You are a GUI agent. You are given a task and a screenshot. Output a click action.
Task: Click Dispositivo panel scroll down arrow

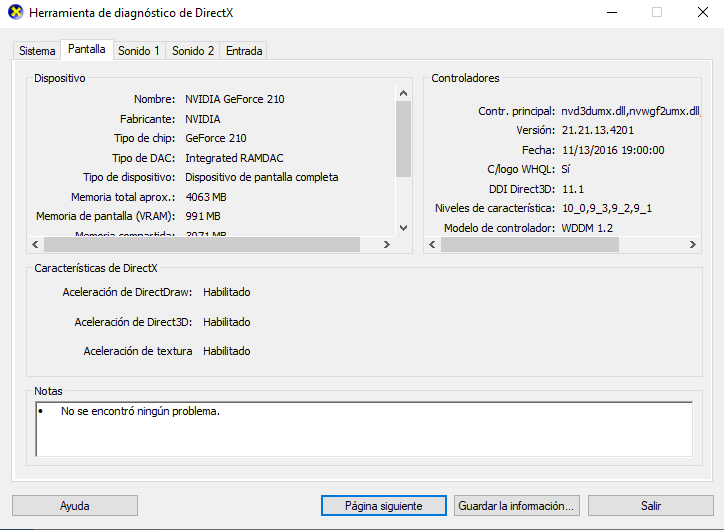tap(404, 228)
